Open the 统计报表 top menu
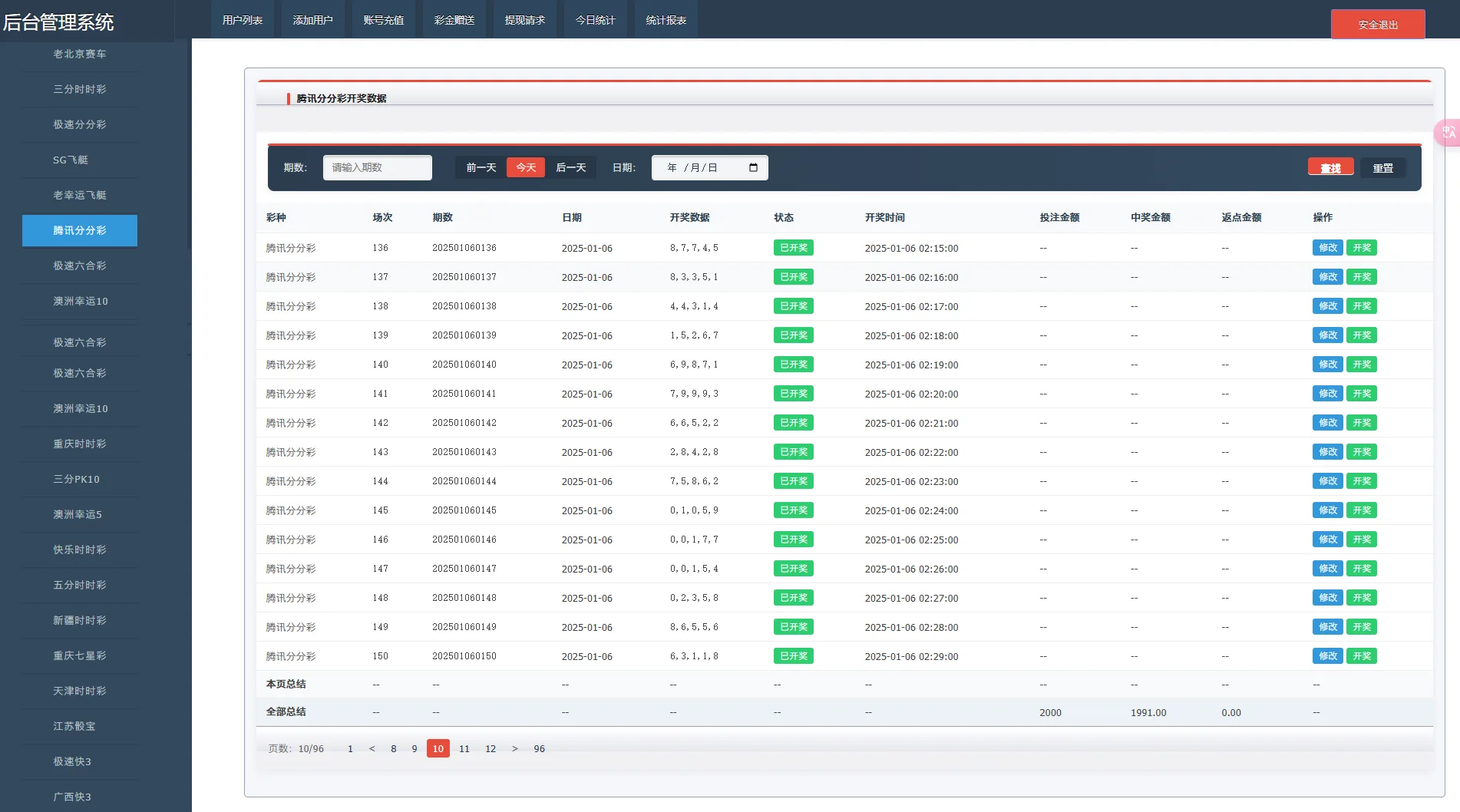This screenshot has width=1460, height=812. [x=666, y=20]
